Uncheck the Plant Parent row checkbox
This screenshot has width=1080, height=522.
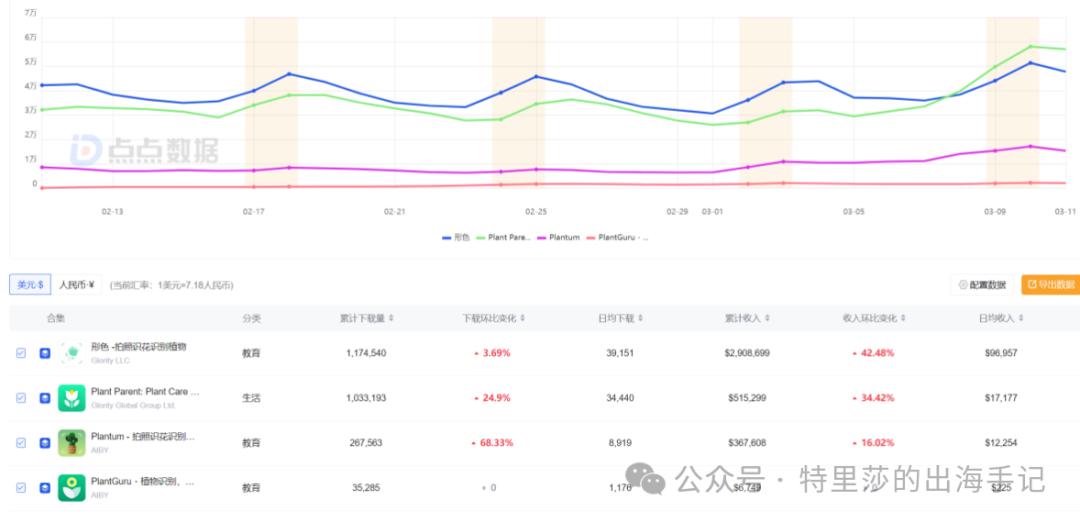(21, 398)
